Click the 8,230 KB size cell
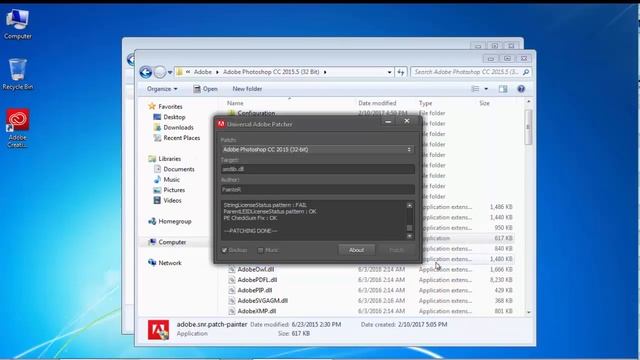Image resolution: width=640 pixels, height=360 pixels. pos(500,280)
